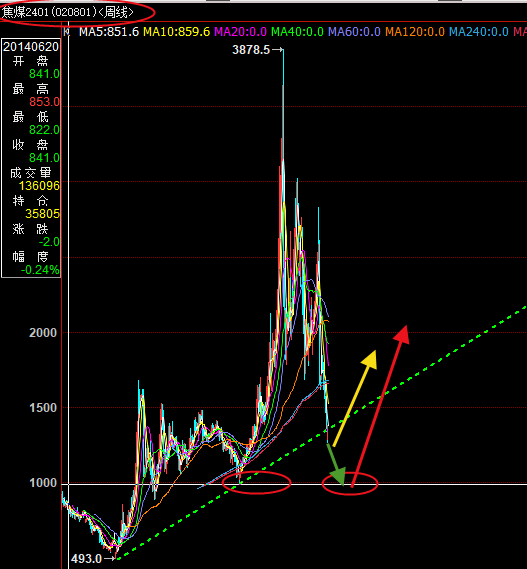The image size is (527, 569).
Task: Select the MA10:859.6 moving average label
Action: (x=176, y=32)
